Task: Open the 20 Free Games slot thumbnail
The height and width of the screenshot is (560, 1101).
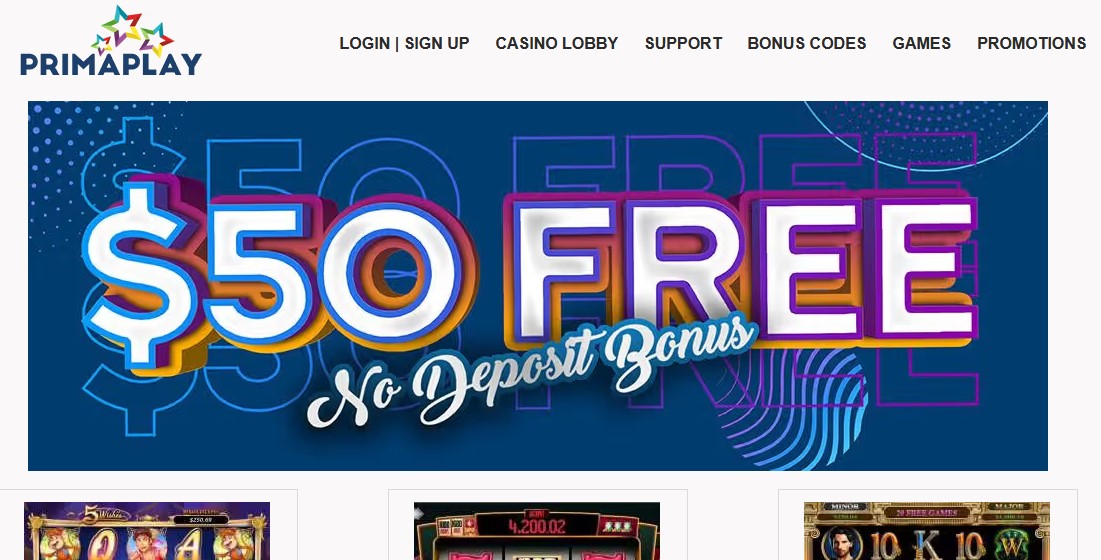Action: pos(926,531)
